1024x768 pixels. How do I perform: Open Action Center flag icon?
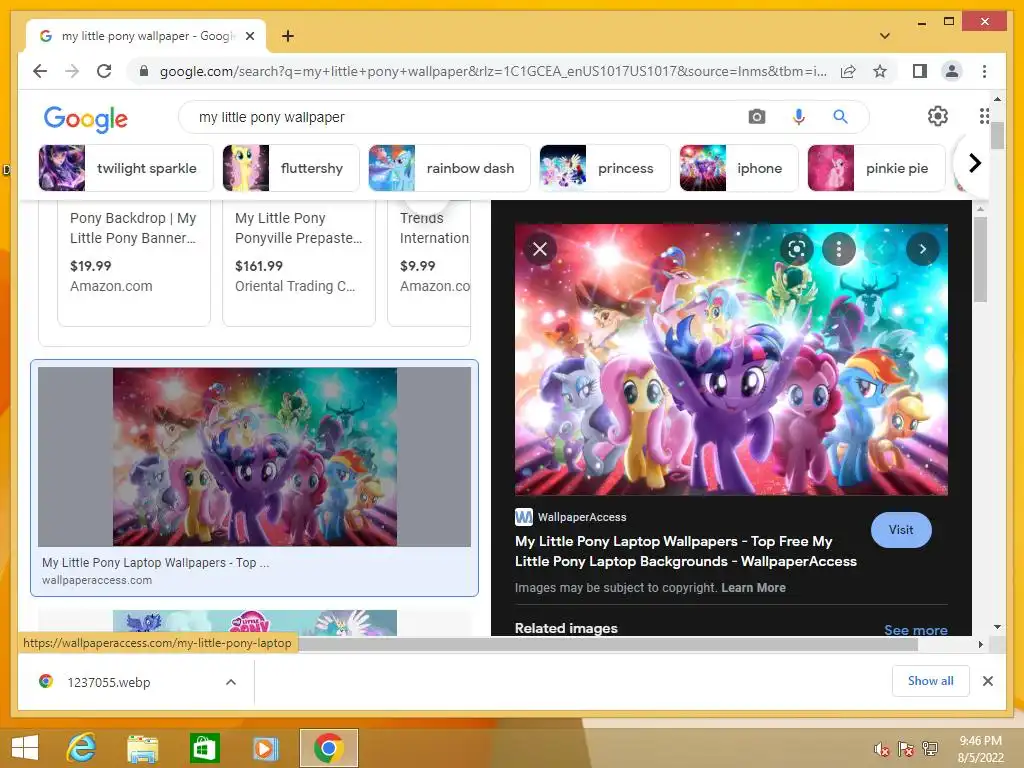pos(906,749)
